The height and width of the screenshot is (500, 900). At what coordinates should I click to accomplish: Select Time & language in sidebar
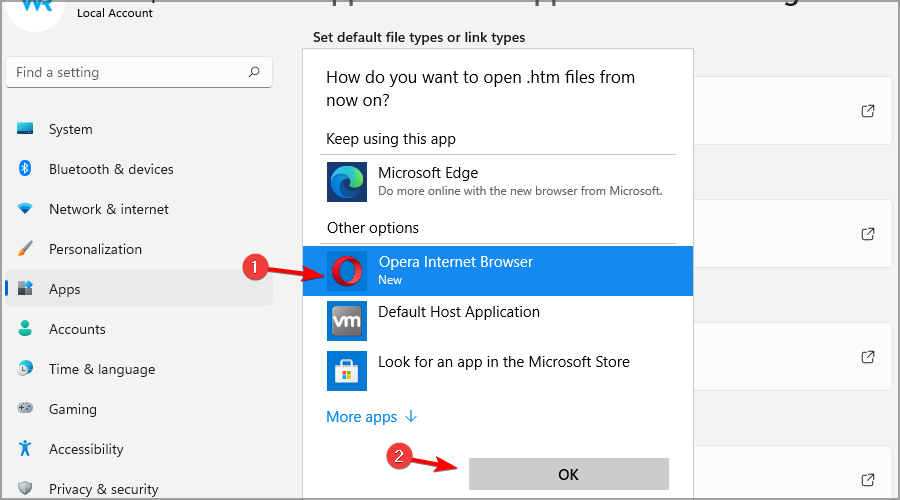[x=101, y=369]
